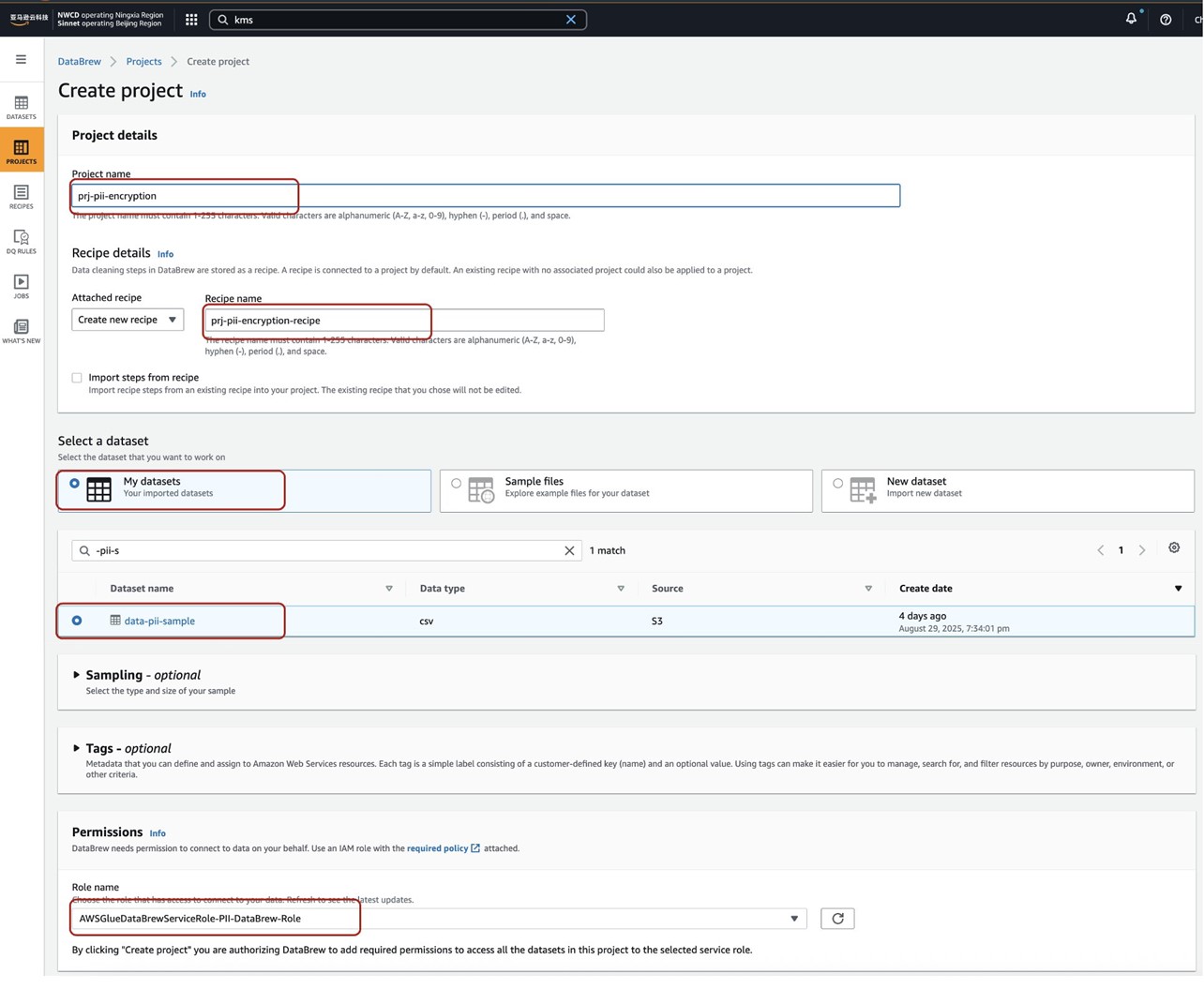Enable Import steps from recipe checkbox
Screen dimensions: 1204x989
(x=77, y=378)
